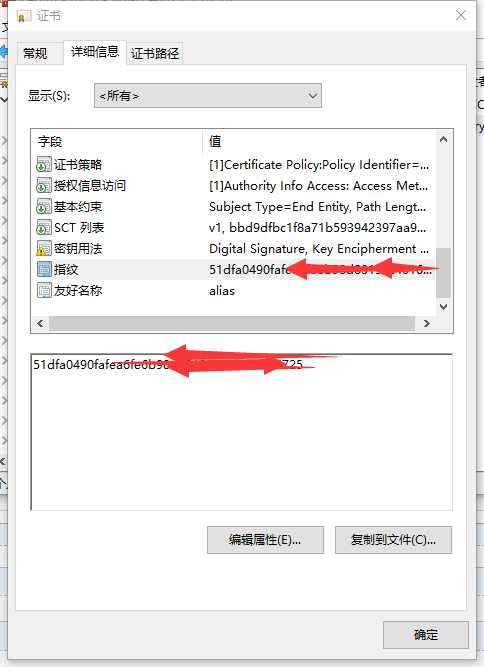Select the 密钥用法 warning icon
Viewport: 484px width, 667px height.
click(44, 248)
